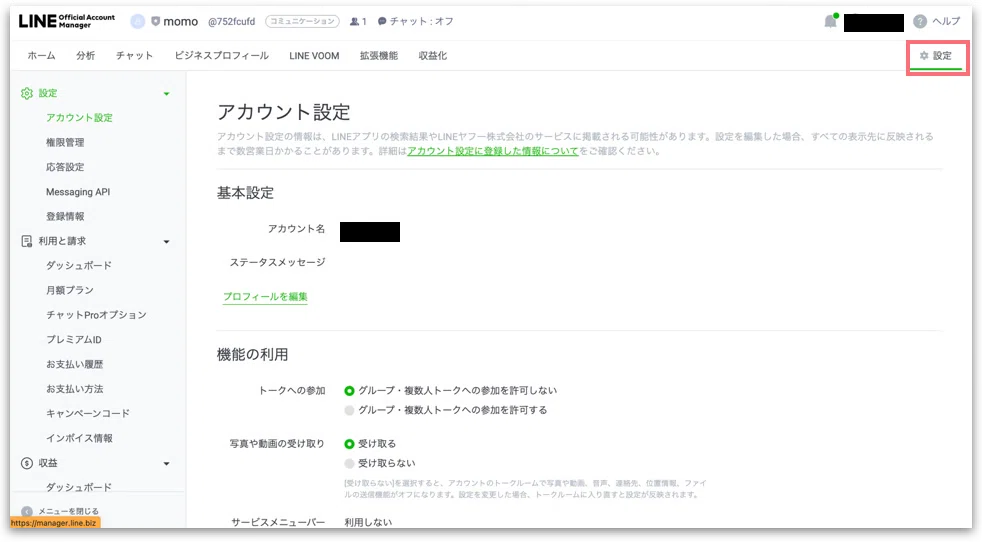Screen dimensions: 982x542
Task: Open キャンペーンコード in the sidebar
Action: coord(88,414)
